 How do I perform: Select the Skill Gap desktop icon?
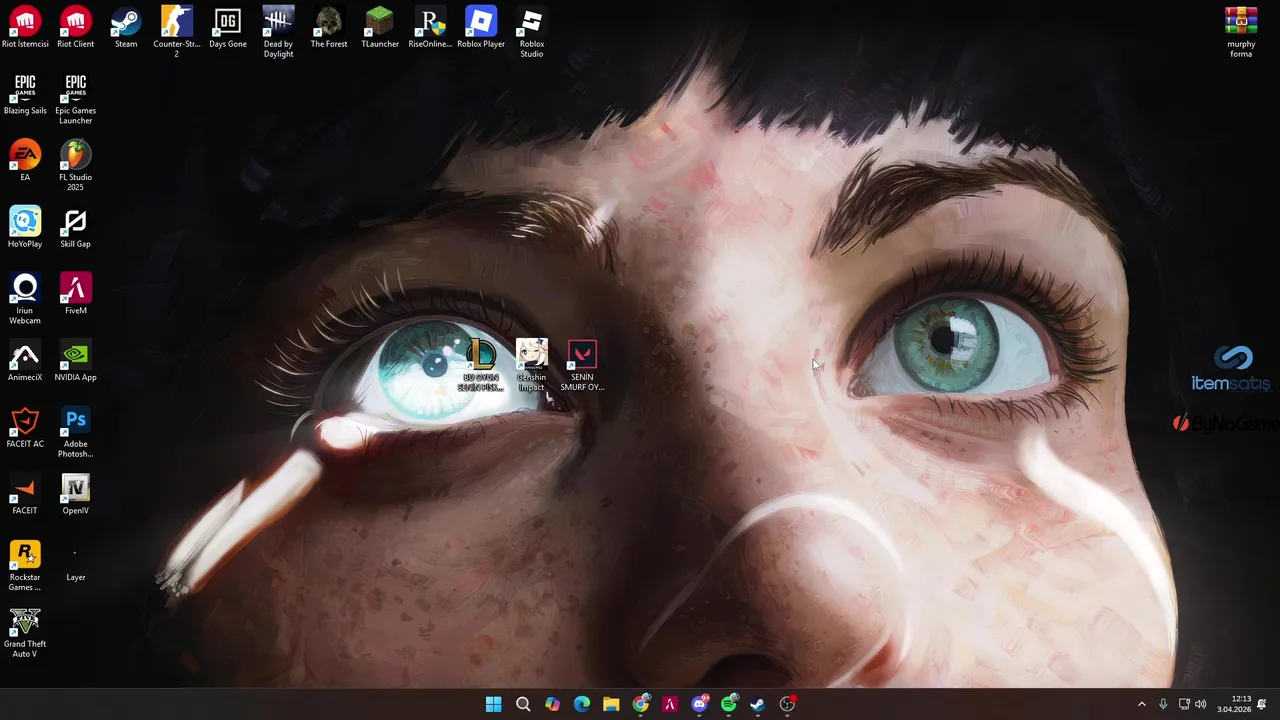tap(75, 227)
